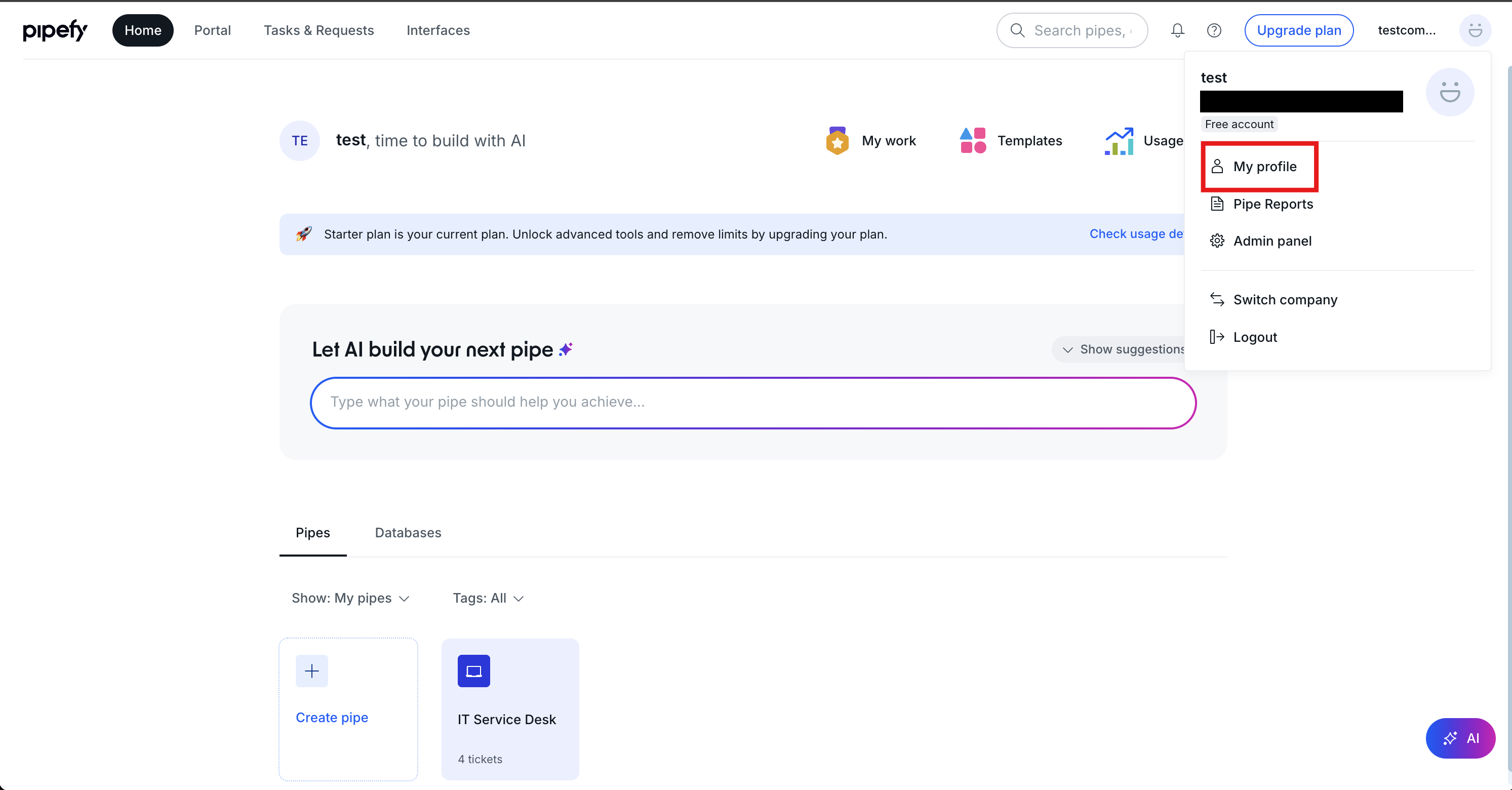Viewport: 1512px width, 790px height.
Task: Click the user avatar smiley icon in header
Action: (1475, 30)
